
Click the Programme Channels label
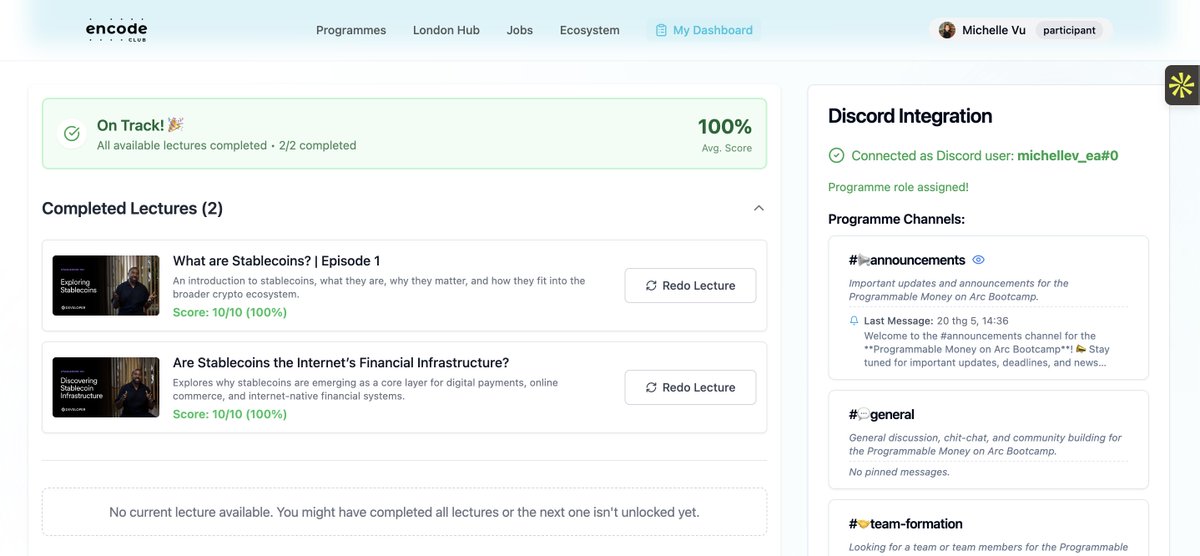click(896, 219)
